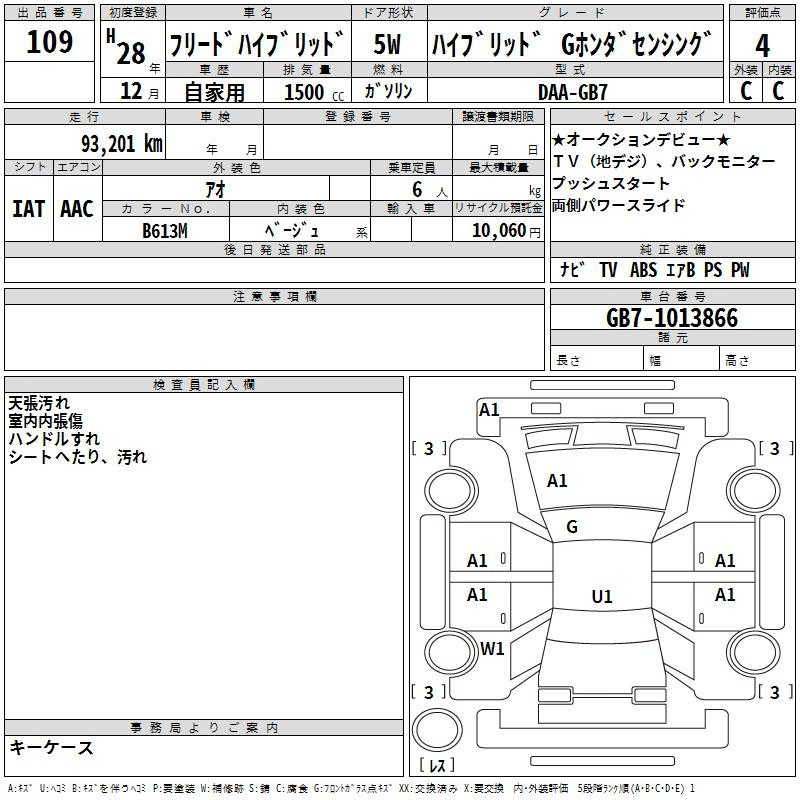Click shift type IAT
The width and height of the screenshot is (800, 800).
(x=28, y=209)
